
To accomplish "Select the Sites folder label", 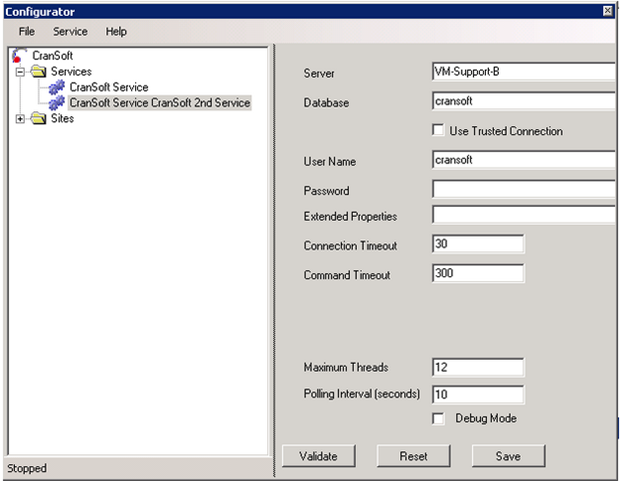I will point(62,118).
